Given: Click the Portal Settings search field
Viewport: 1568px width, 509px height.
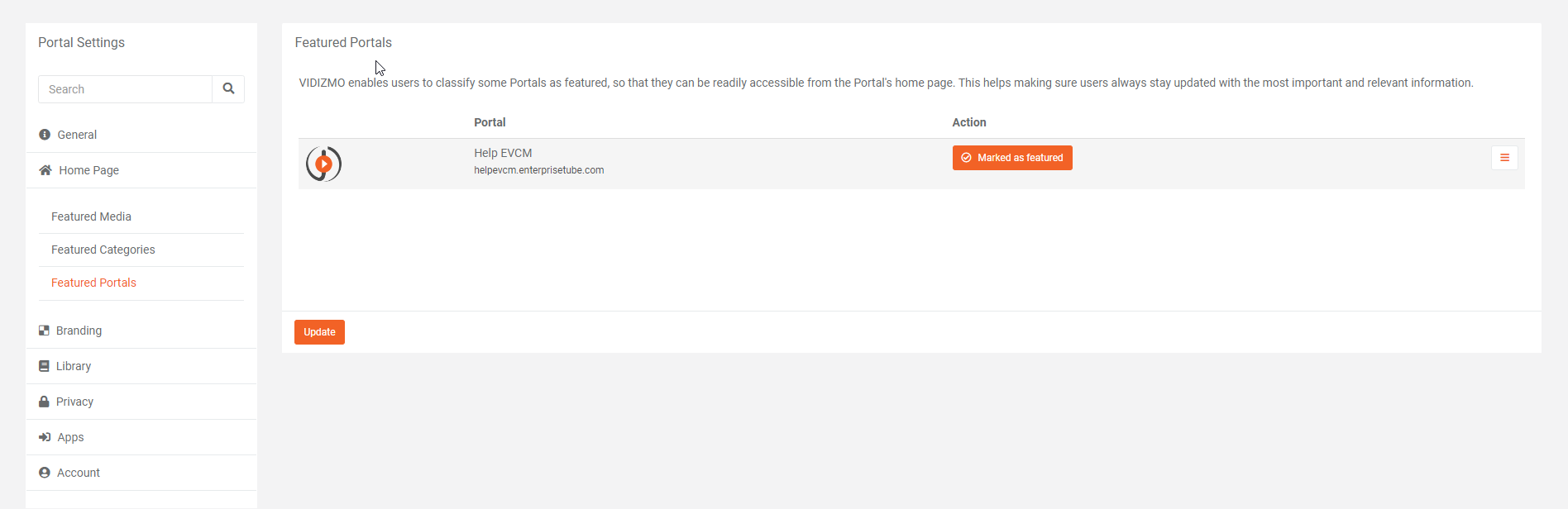Looking at the screenshot, I should click(x=125, y=89).
